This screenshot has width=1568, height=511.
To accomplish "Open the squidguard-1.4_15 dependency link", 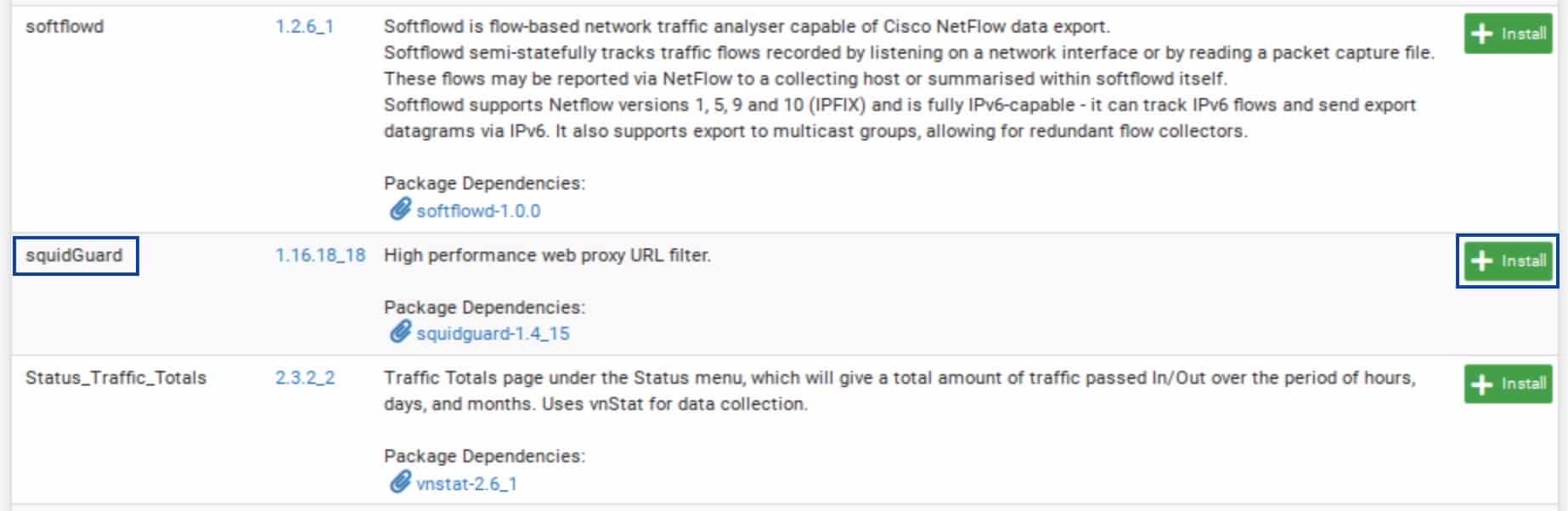I will pyautogui.click(x=493, y=334).
